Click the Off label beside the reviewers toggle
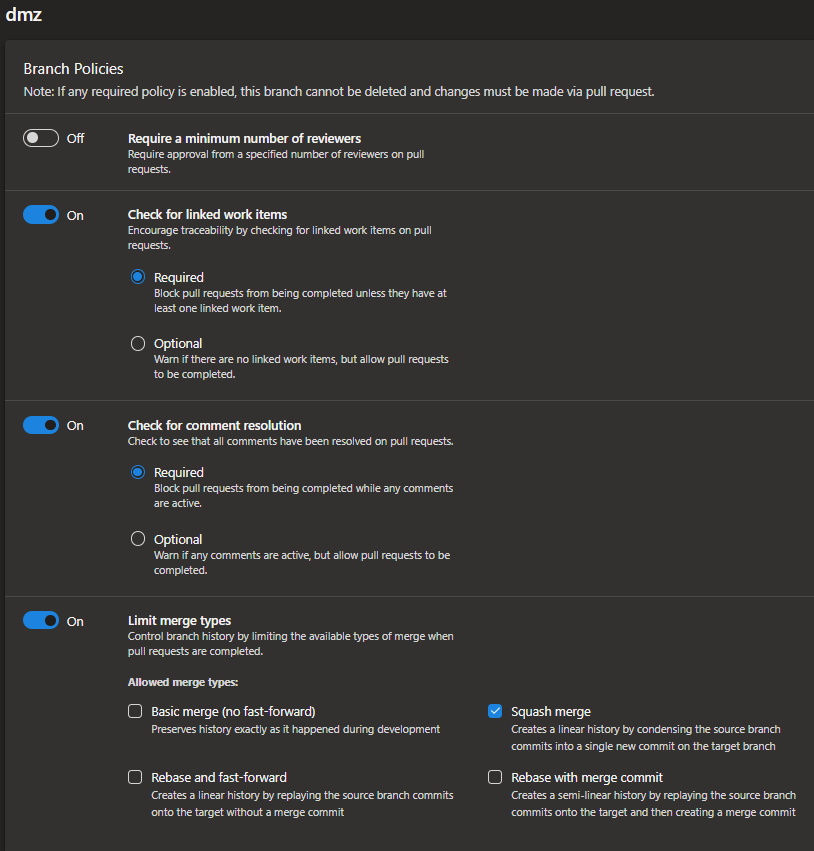 pos(75,137)
